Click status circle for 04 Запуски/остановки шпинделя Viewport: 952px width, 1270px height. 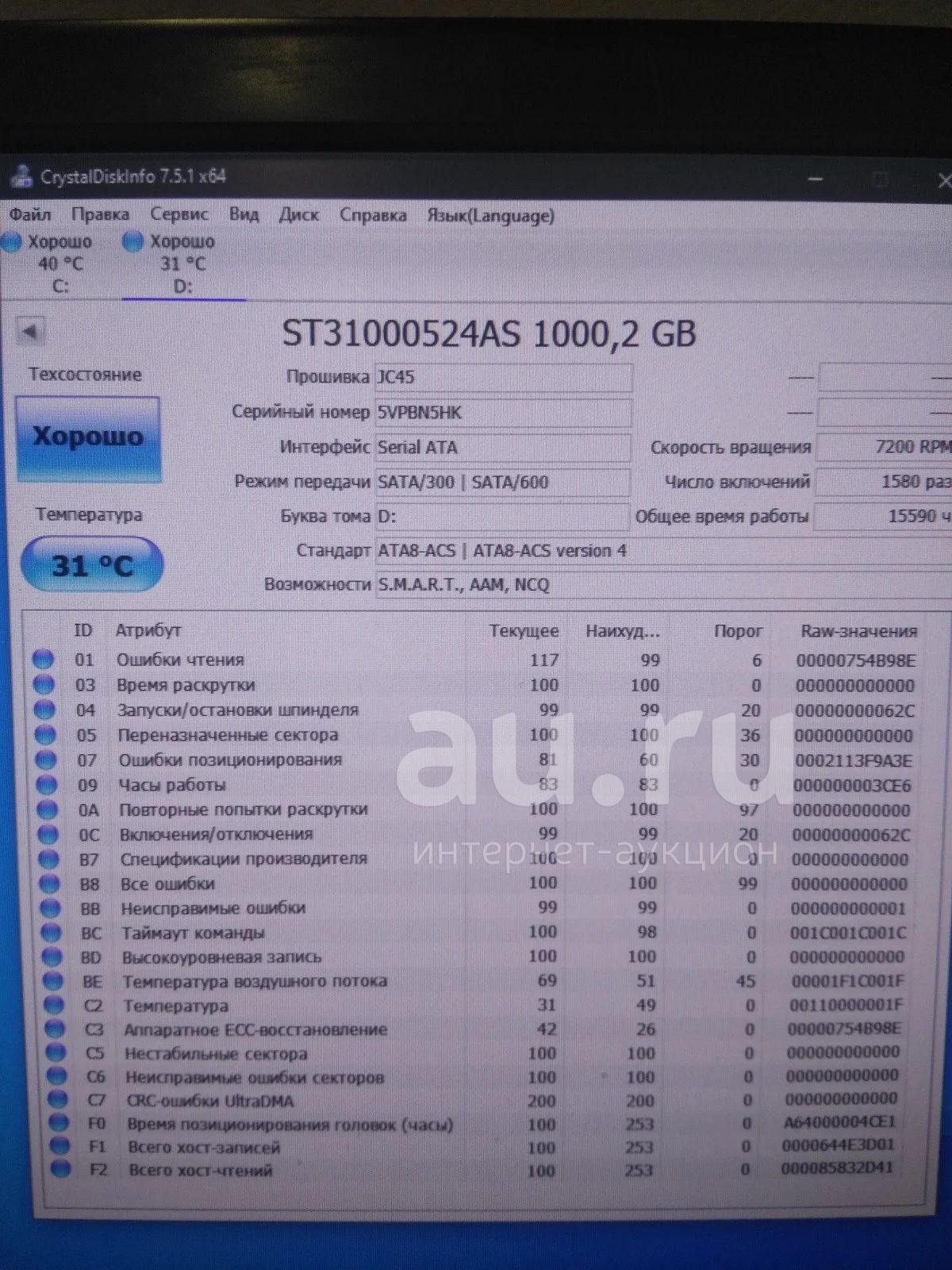pos(44,710)
